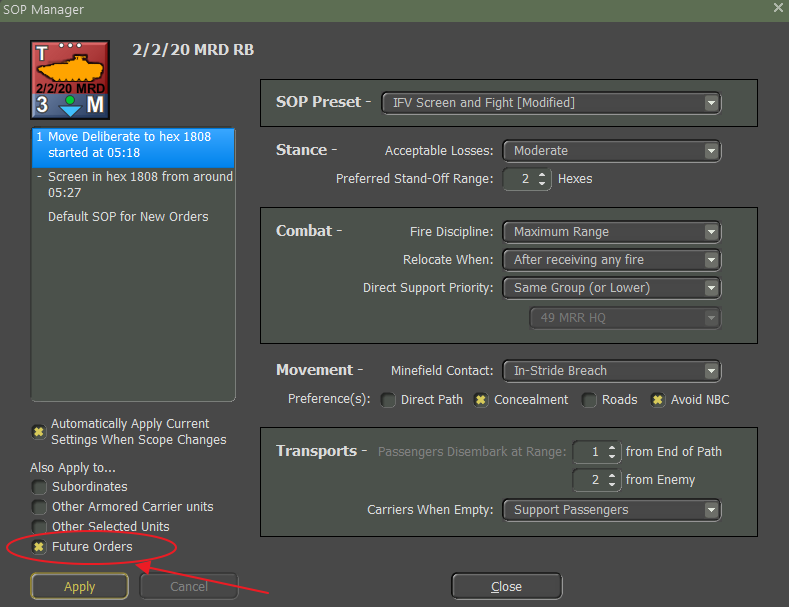Open the Minefield Contact dropdown
Viewport: 789px width, 607px height.
pyautogui.click(x=611, y=371)
